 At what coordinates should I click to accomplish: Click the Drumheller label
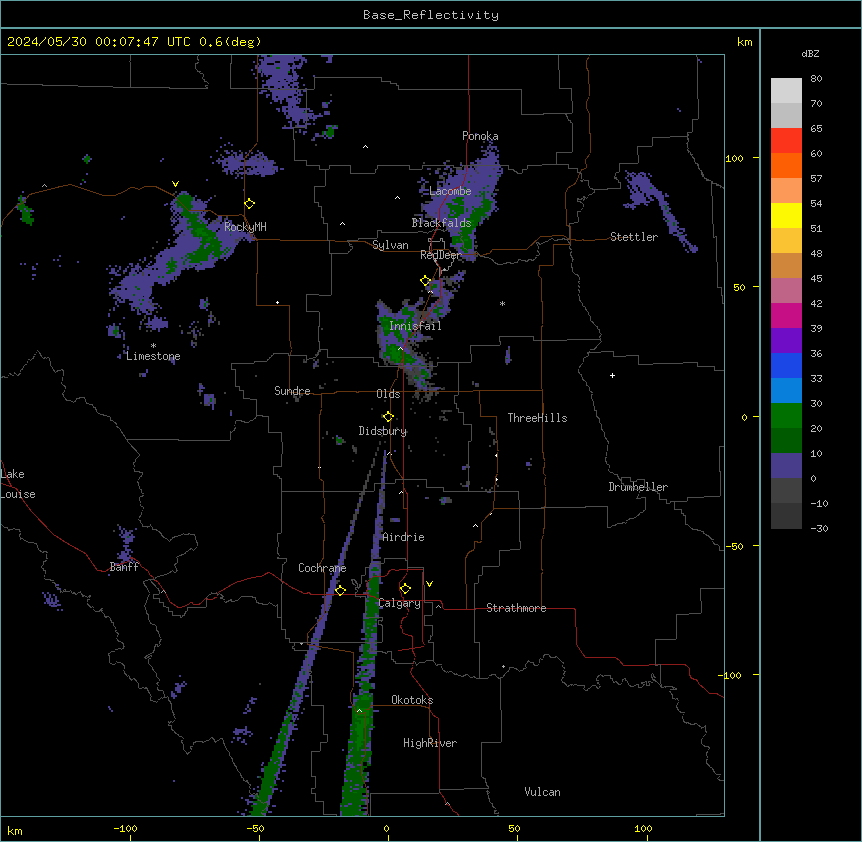pos(638,487)
